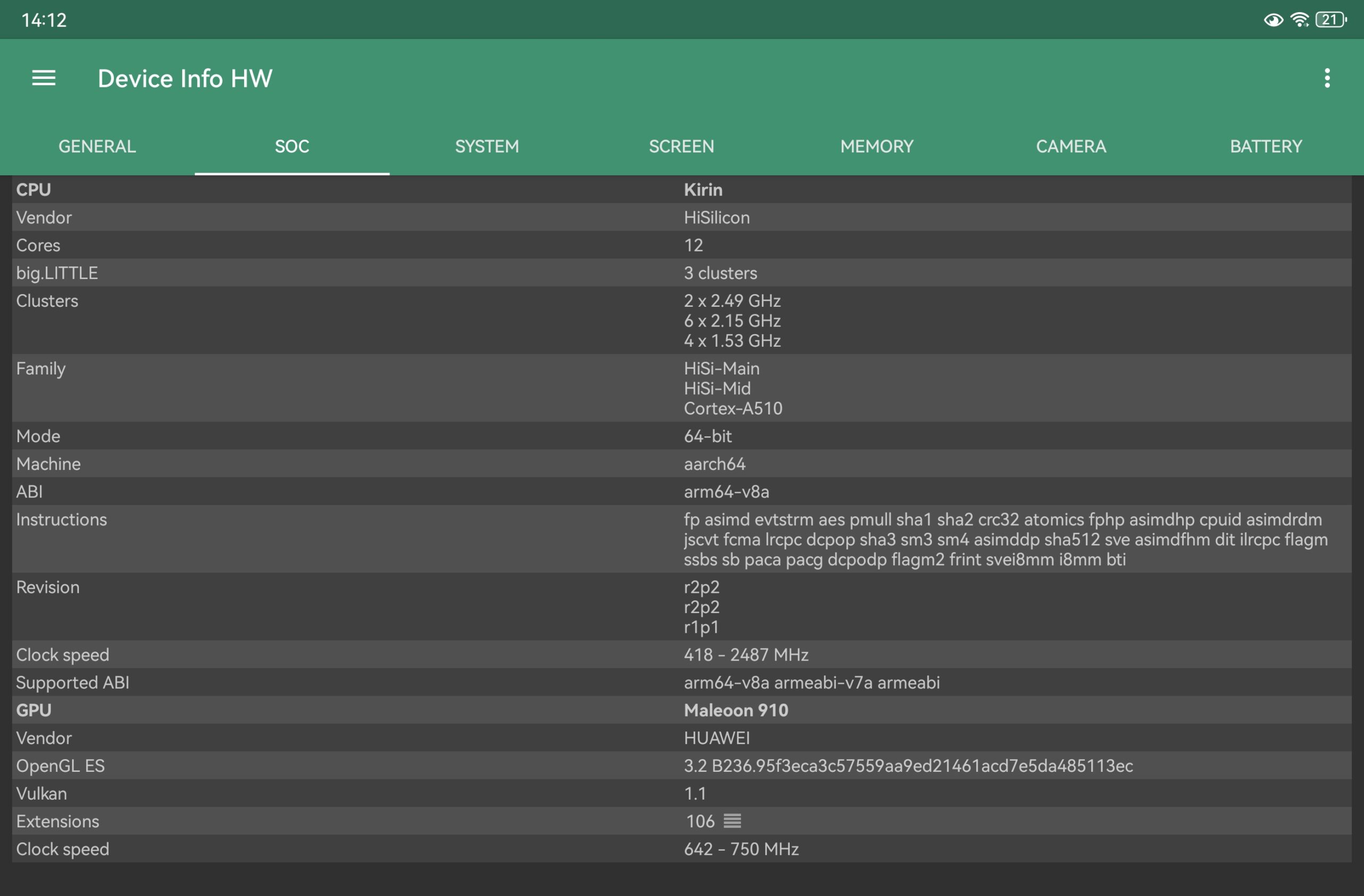Select the r1p1 revision entry
Screen dimensions: 1364x896
(x=701, y=628)
